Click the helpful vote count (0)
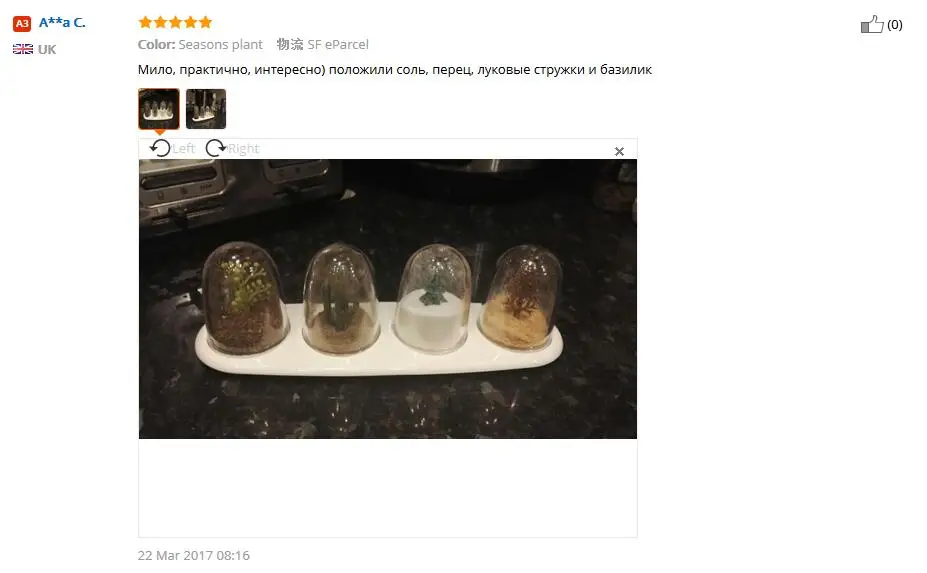Image resolution: width=927 pixels, height=573 pixels. pyautogui.click(x=894, y=25)
